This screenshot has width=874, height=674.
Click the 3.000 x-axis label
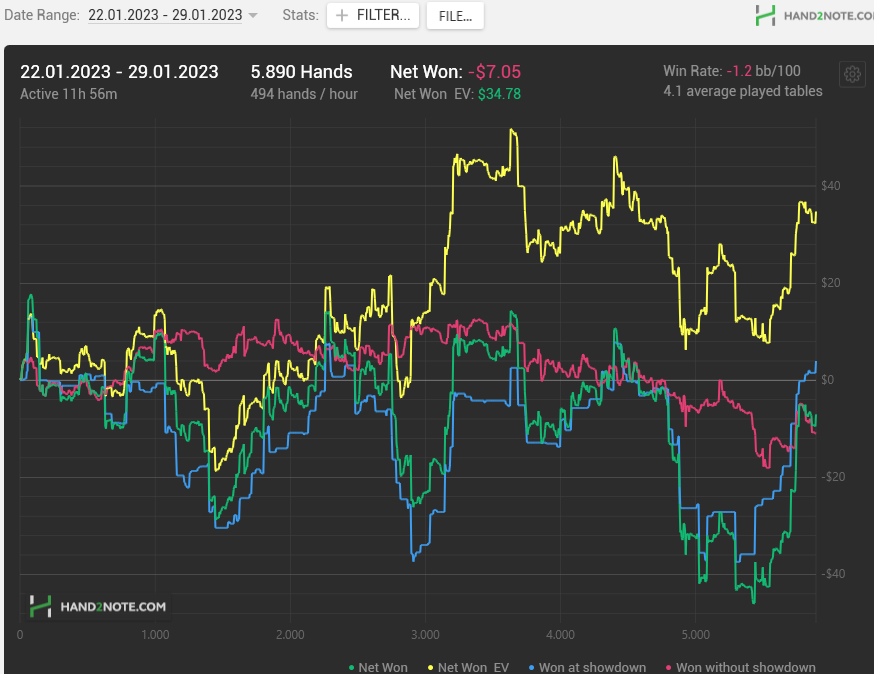tap(425, 634)
